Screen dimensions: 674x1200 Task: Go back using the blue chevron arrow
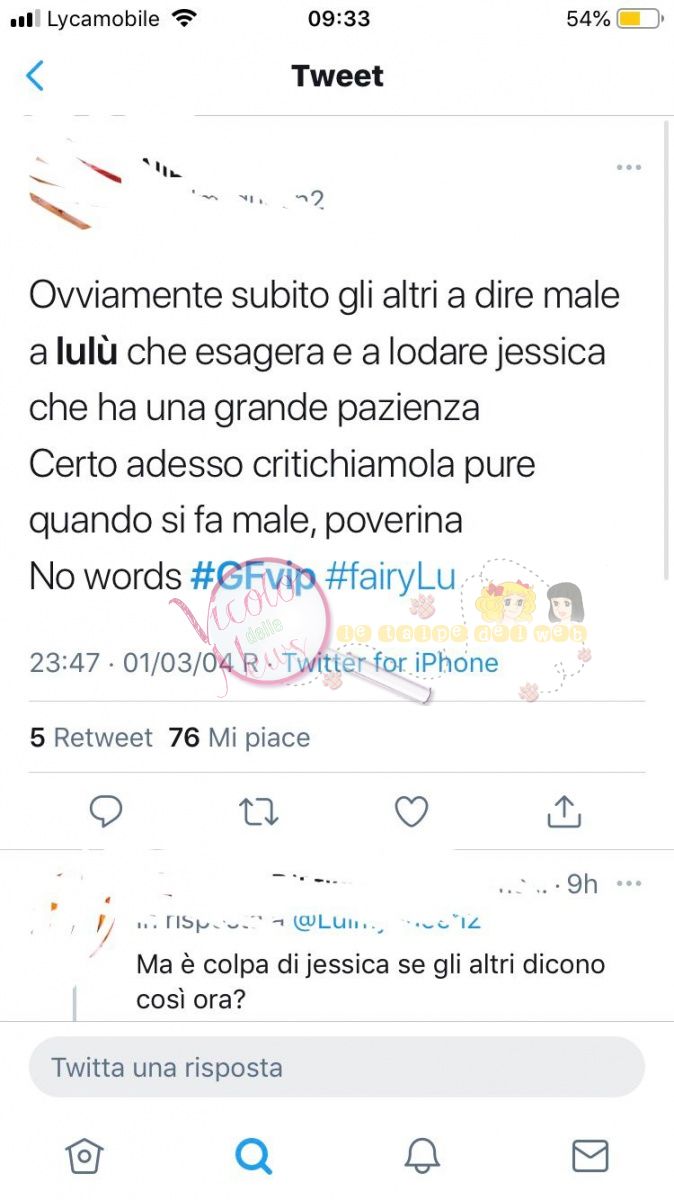click(35, 75)
